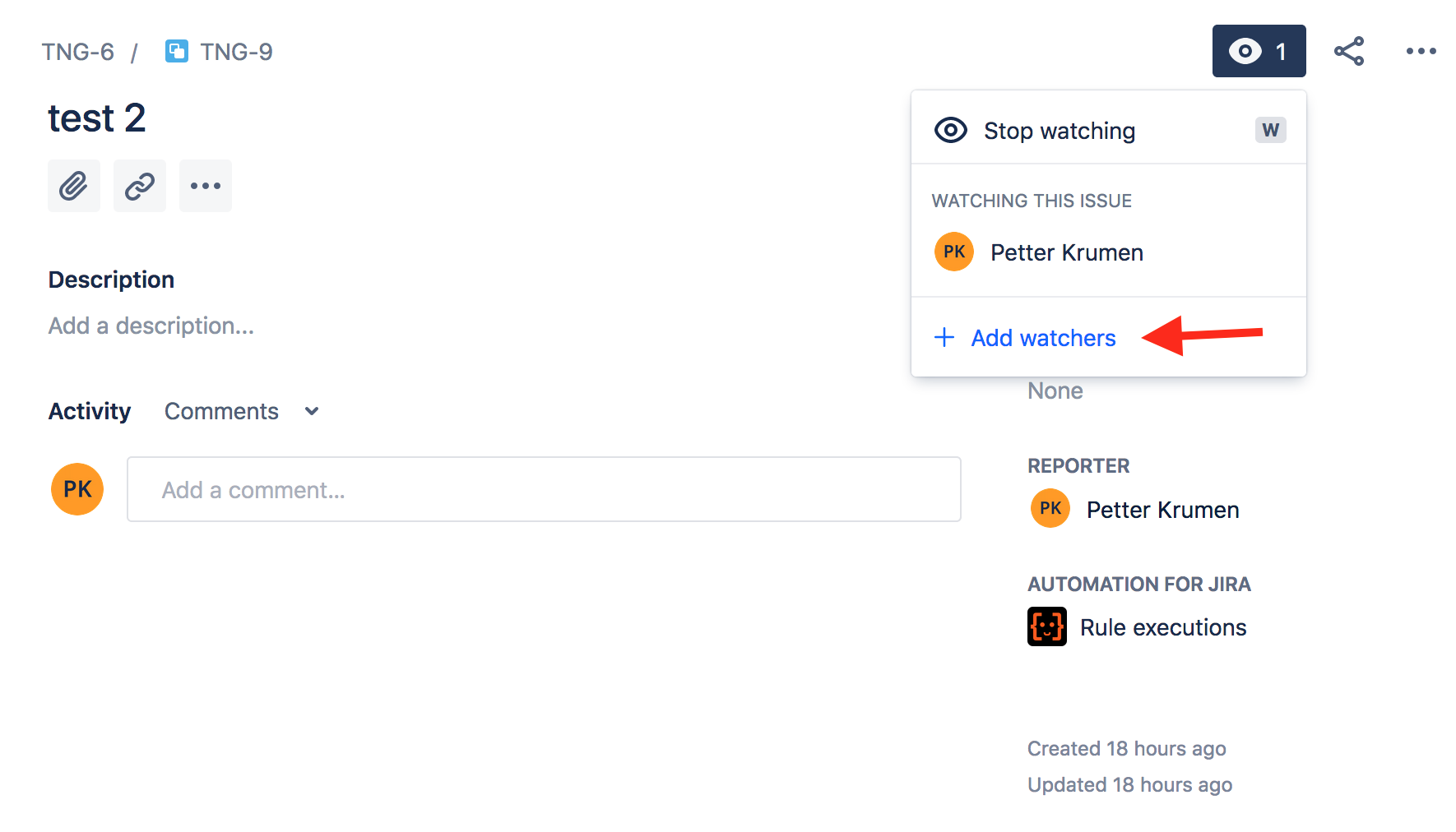Toggle the TNG-9 issue type icon
This screenshot has height=832, width=1456.
pos(177,50)
